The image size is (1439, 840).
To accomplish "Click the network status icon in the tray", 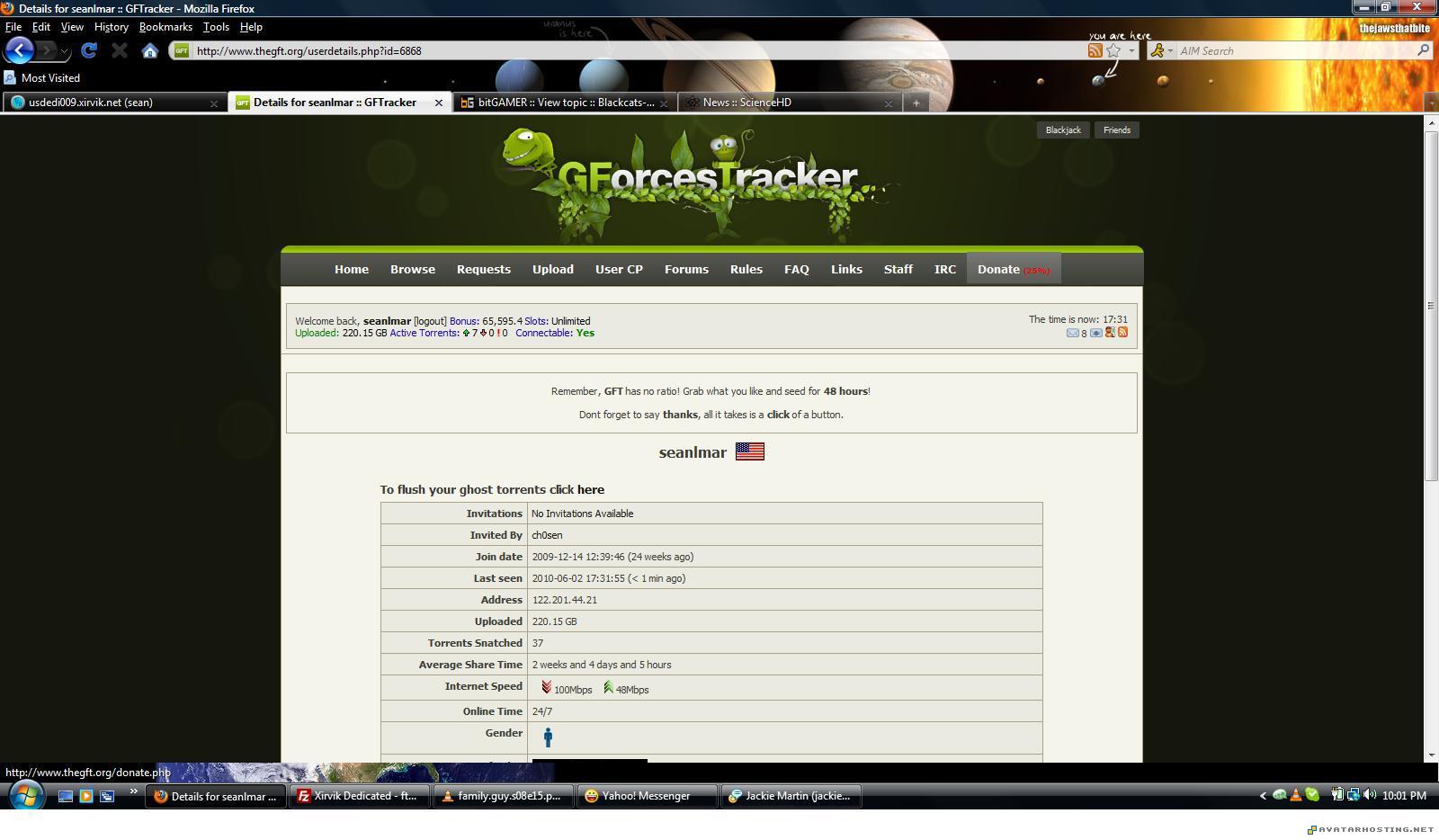I will (x=1354, y=795).
